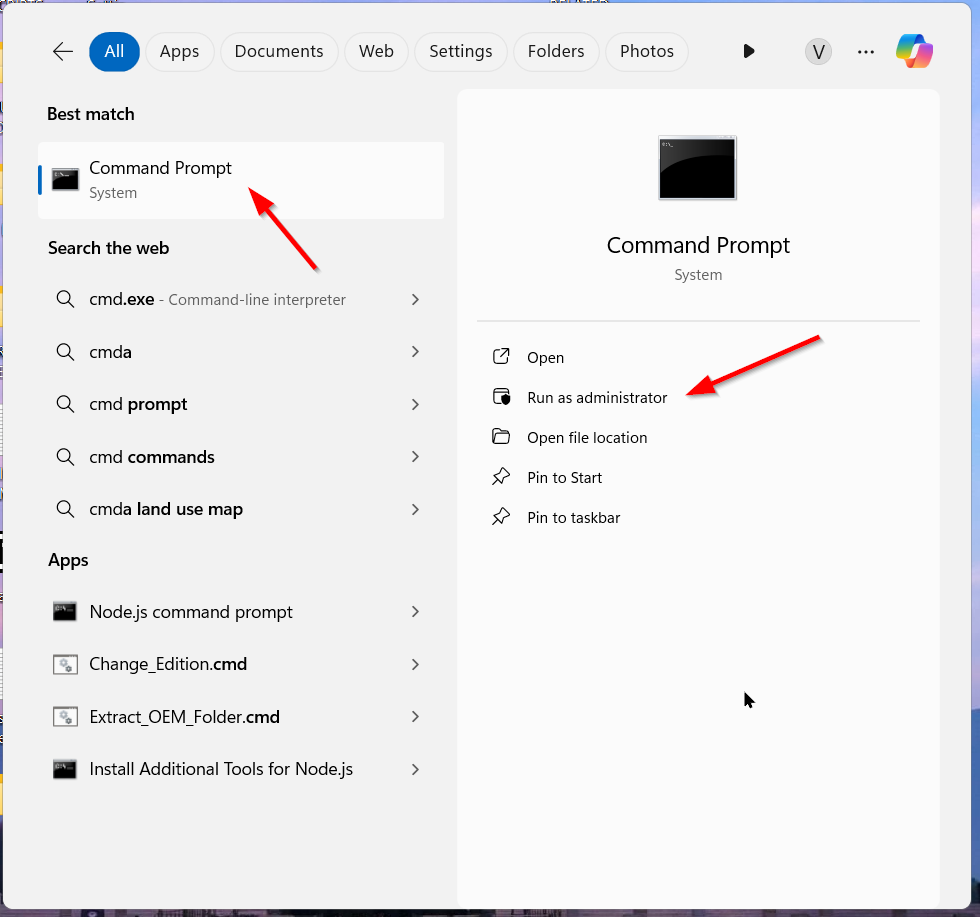Click the search icon beside cmd commands

65,456
